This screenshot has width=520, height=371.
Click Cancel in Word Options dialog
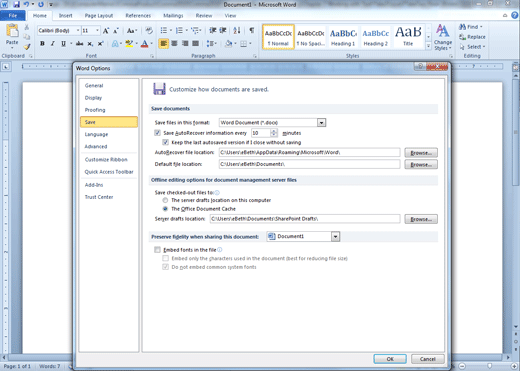tap(428, 359)
